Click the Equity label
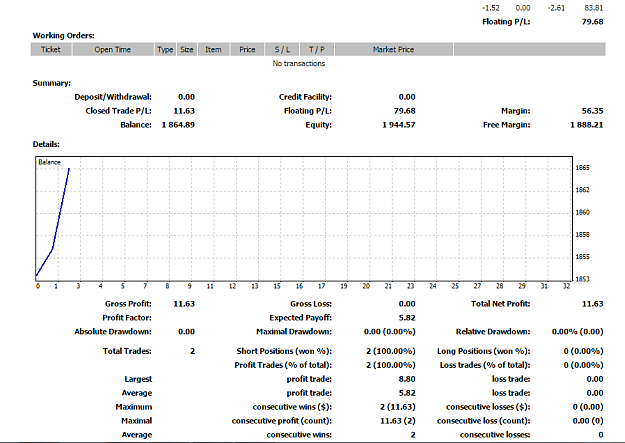 point(318,125)
